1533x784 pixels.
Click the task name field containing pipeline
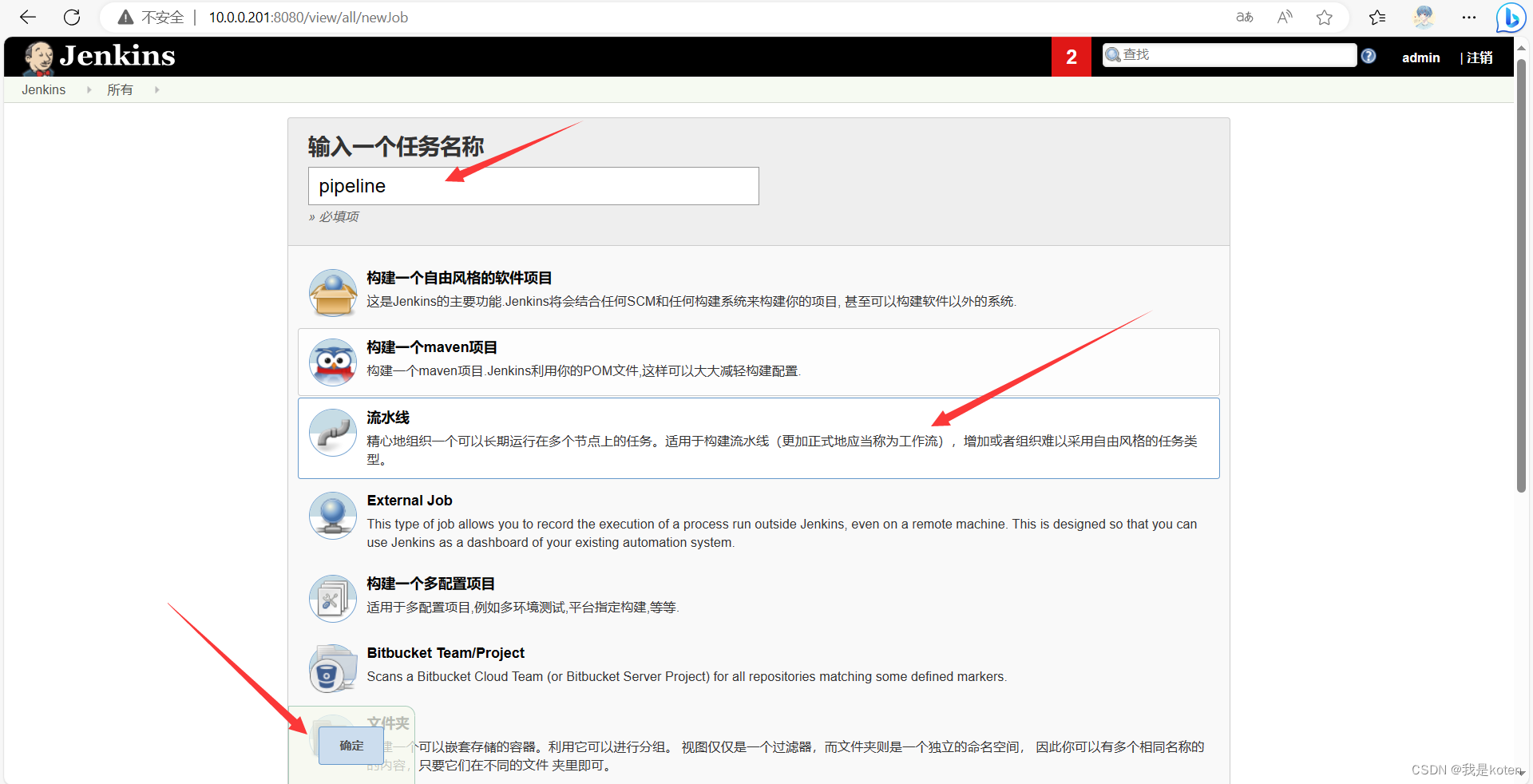(x=533, y=186)
